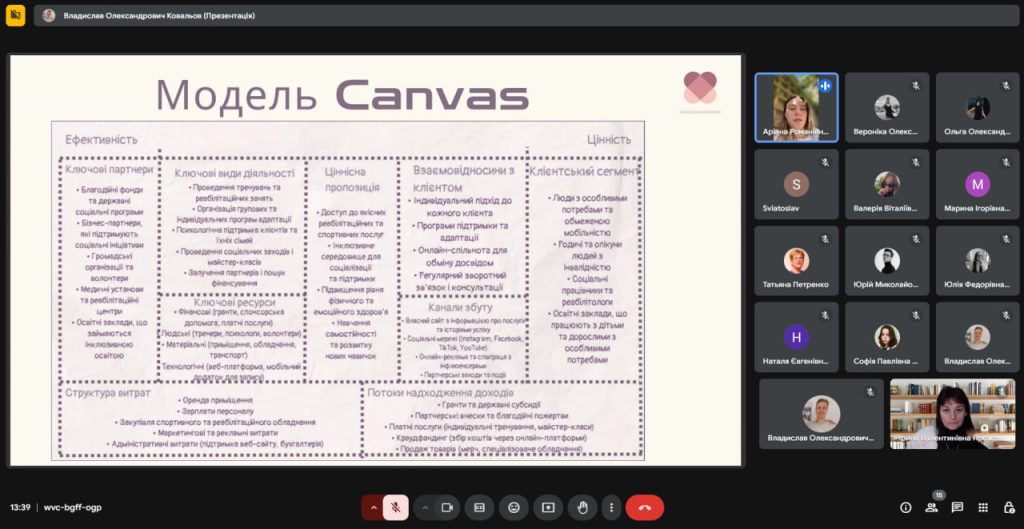Leave call with red hang-up button

pyautogui.click(x=645, y=507)
